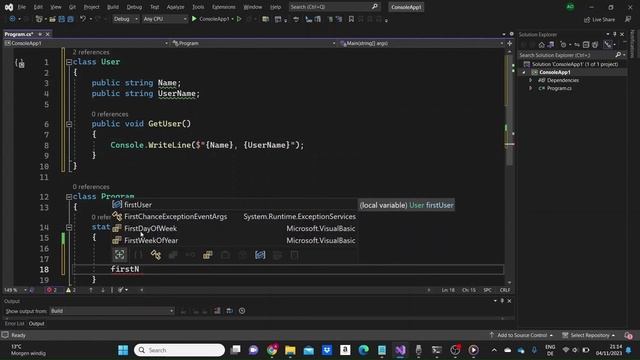Toggle the expander filter at left of IntelliSense bar
640x360 pixels.
pos(120,255)
